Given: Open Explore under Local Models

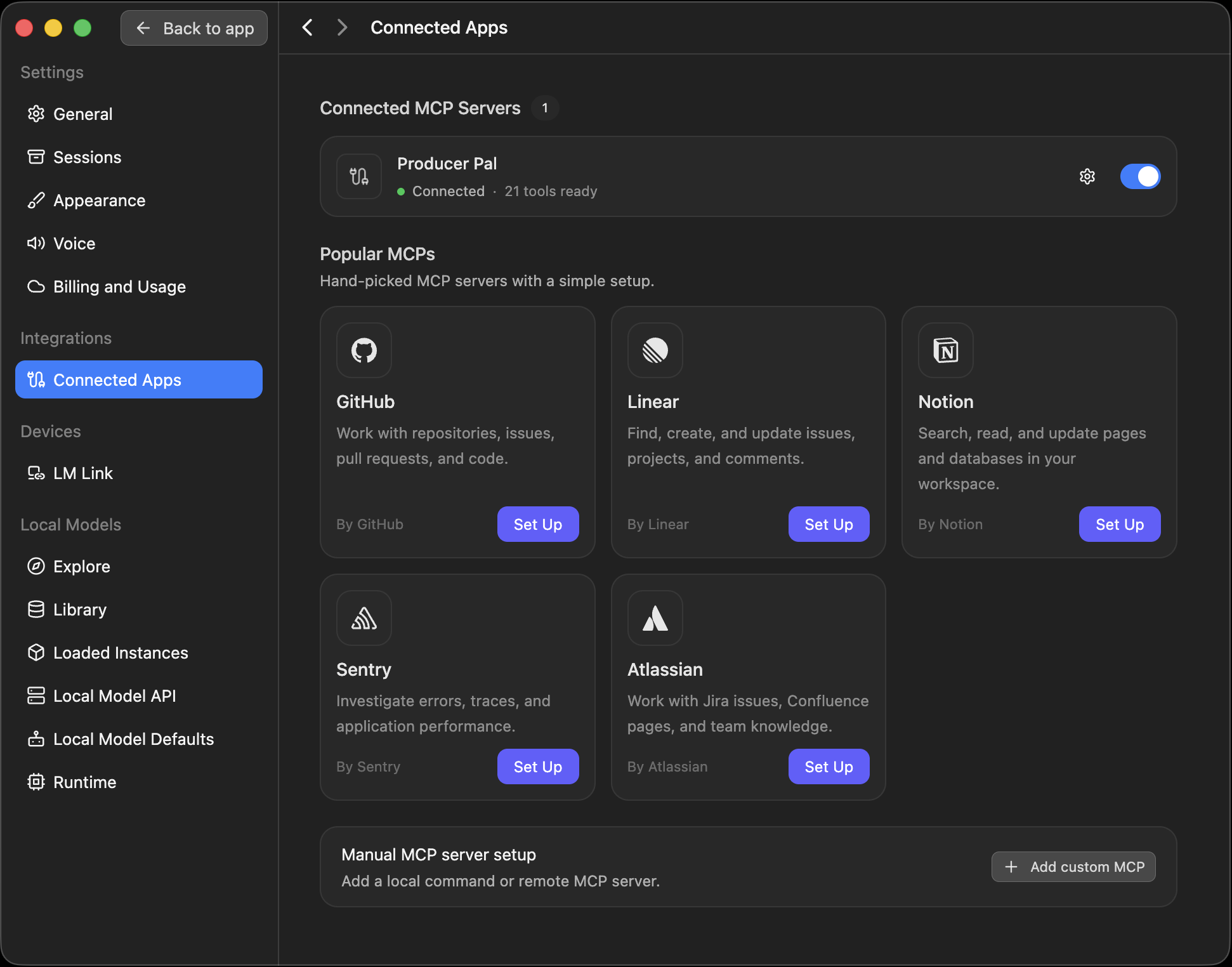Looking at the screenshot, I should tap(139, 567).
